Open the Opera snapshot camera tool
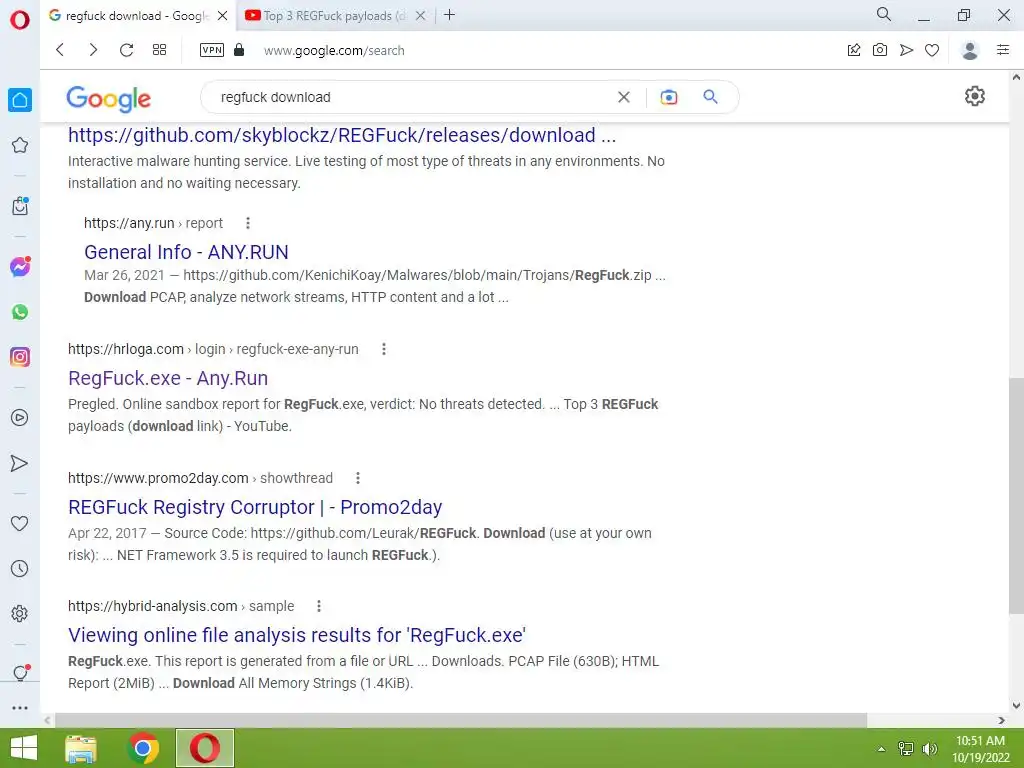Viewport: 1024px width, 768px height. point(880,50)
